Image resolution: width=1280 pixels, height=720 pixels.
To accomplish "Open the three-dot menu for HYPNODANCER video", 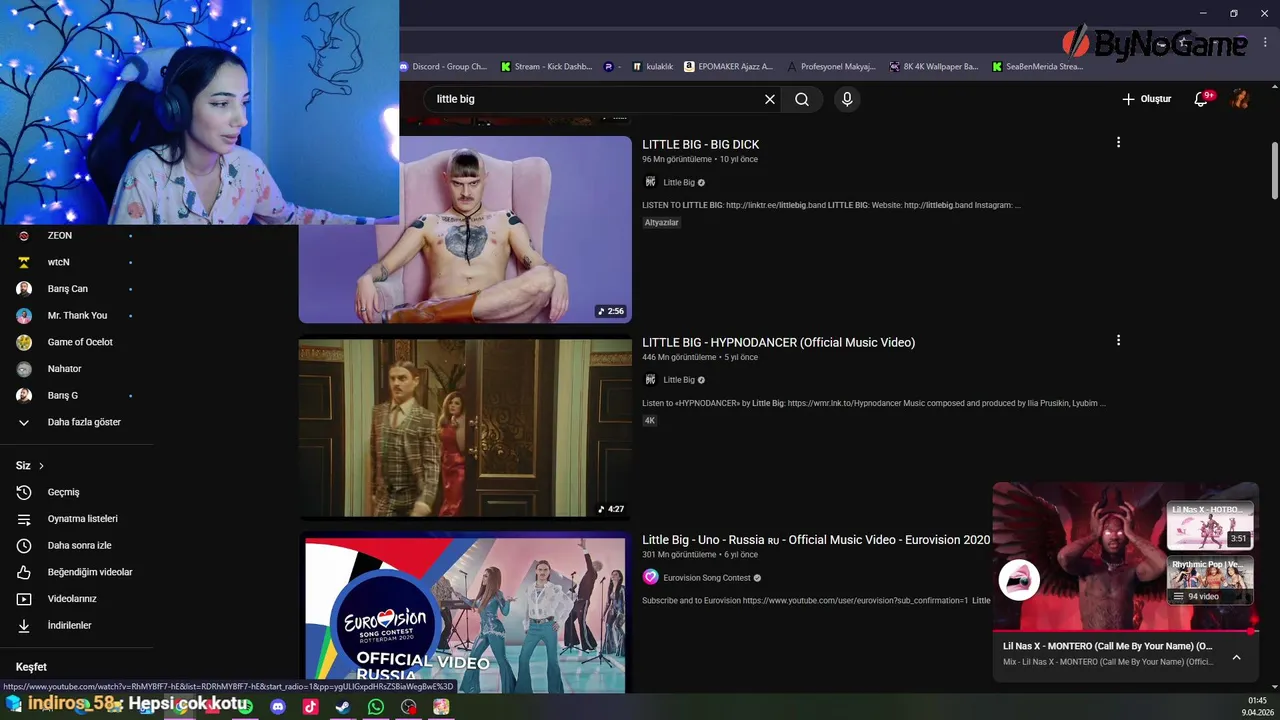I will tap(1118, 340).
